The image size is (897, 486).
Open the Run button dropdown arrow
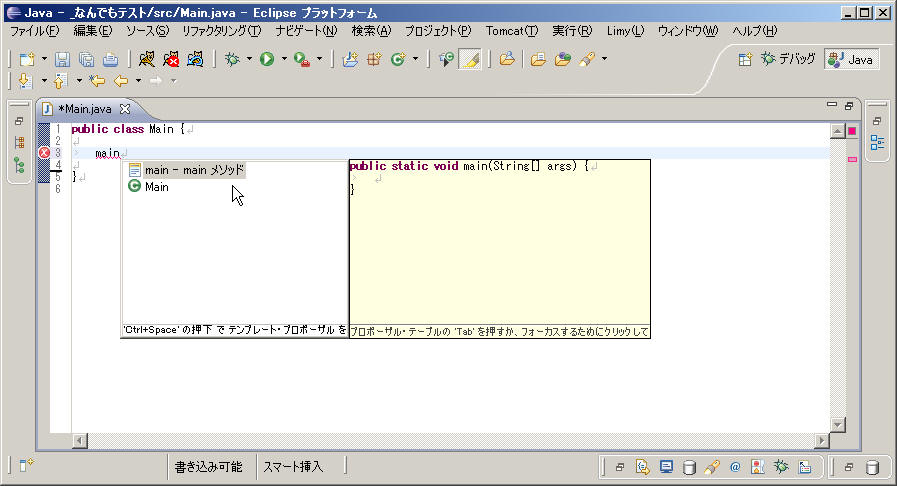(284, 59)
